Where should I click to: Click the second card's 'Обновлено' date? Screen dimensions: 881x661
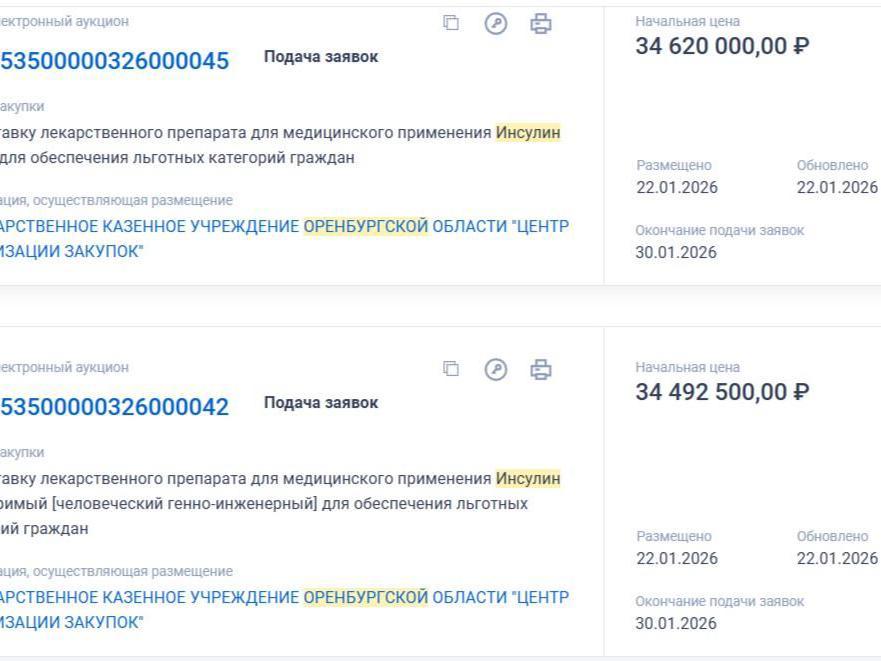pyautogui.click(x=837, y=558)
